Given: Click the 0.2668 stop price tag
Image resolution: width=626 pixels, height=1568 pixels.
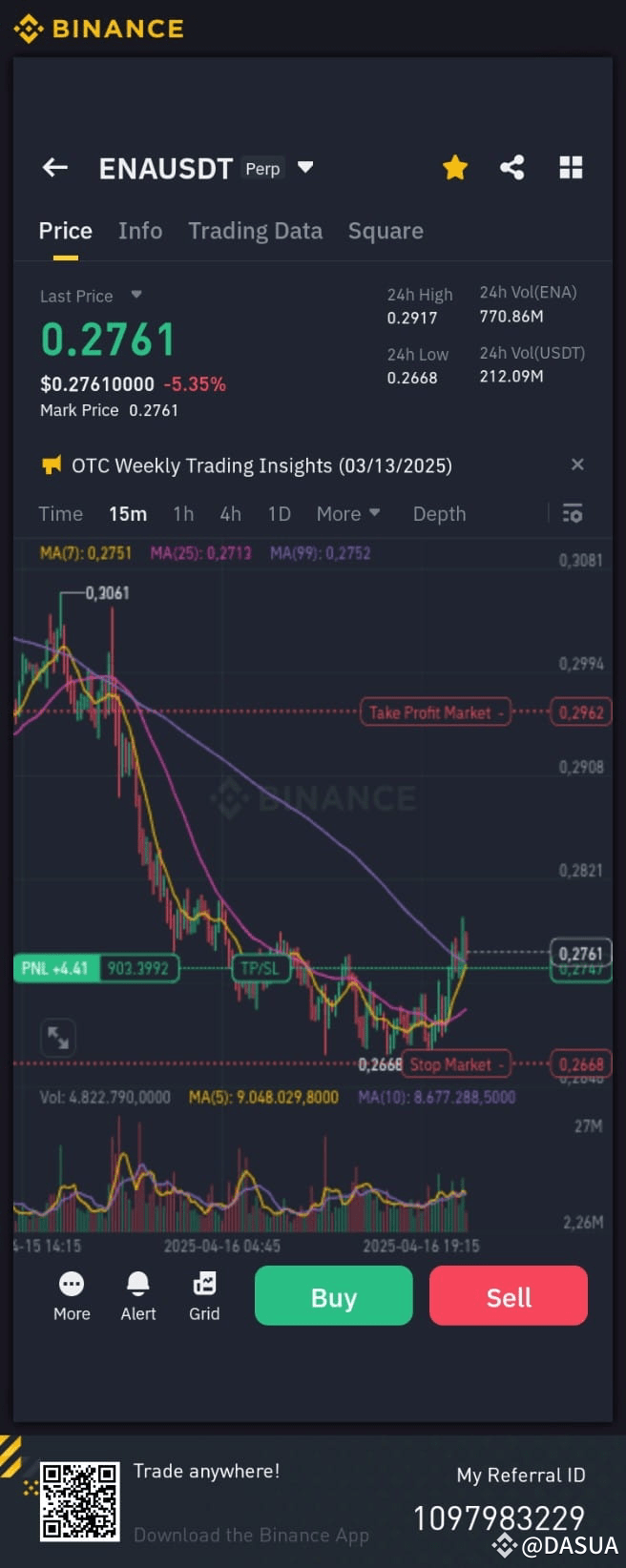Looking at the screenshot, I should 581,1064.
